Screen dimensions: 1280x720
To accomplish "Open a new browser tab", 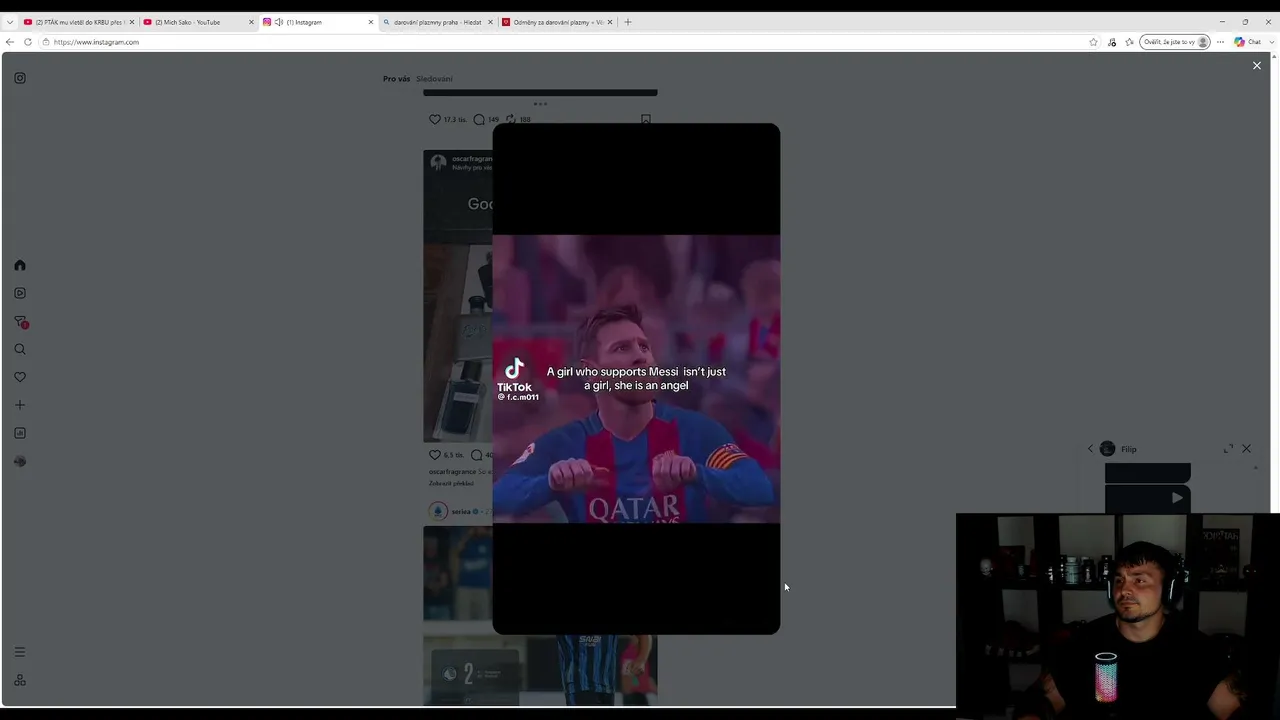I will [x=628, y=22].
